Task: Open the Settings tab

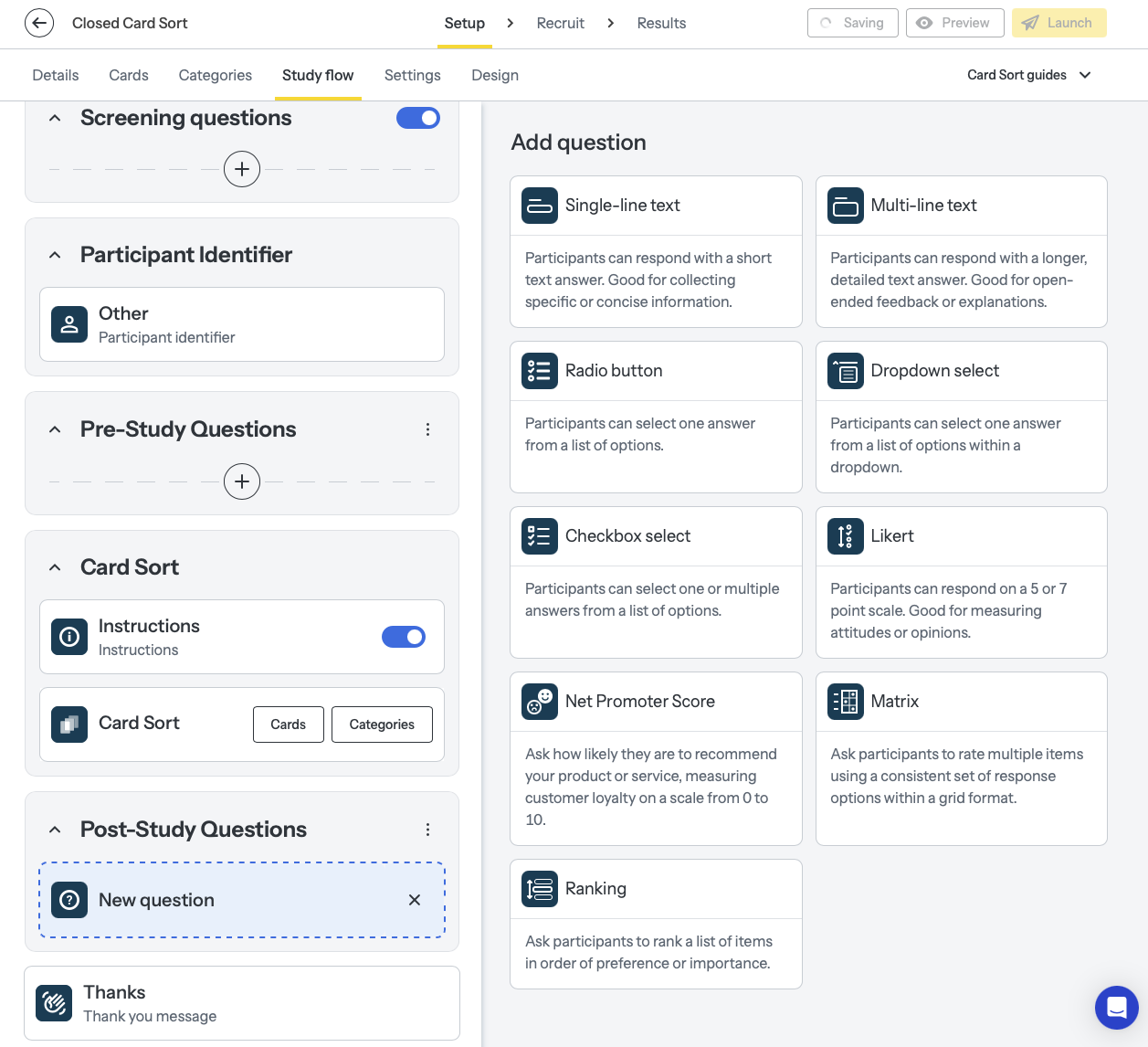Action: (412, 75)
